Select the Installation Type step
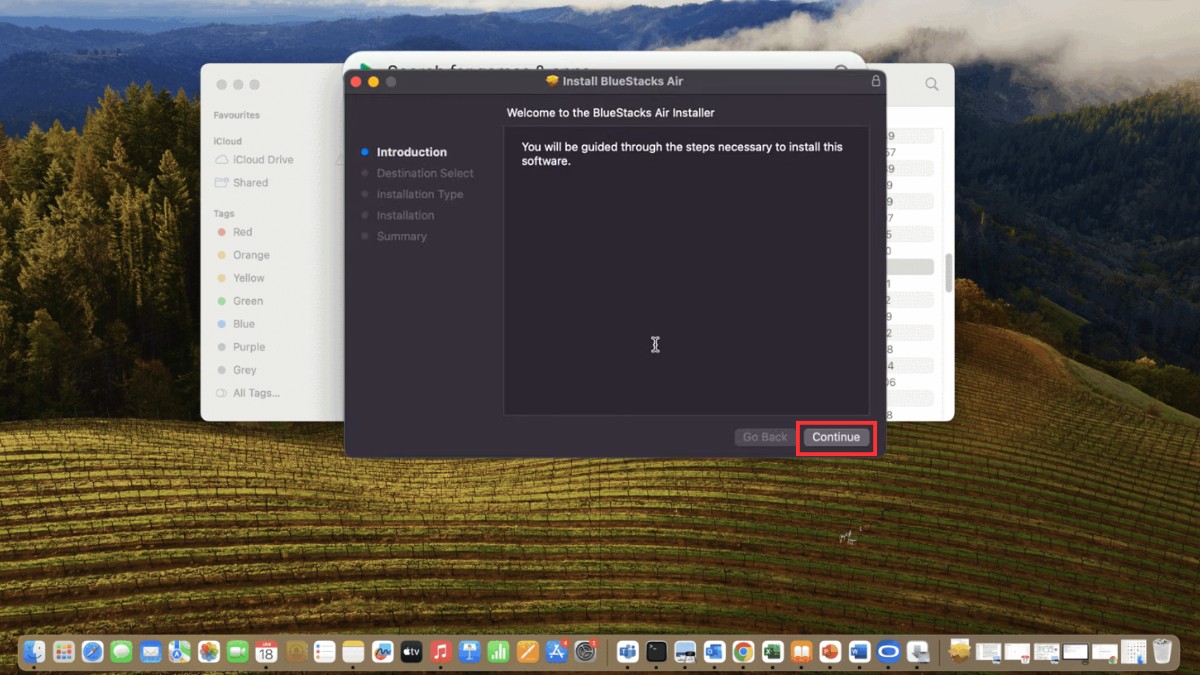The height and width of the screenshot is (675, 1200). (420, 194)
